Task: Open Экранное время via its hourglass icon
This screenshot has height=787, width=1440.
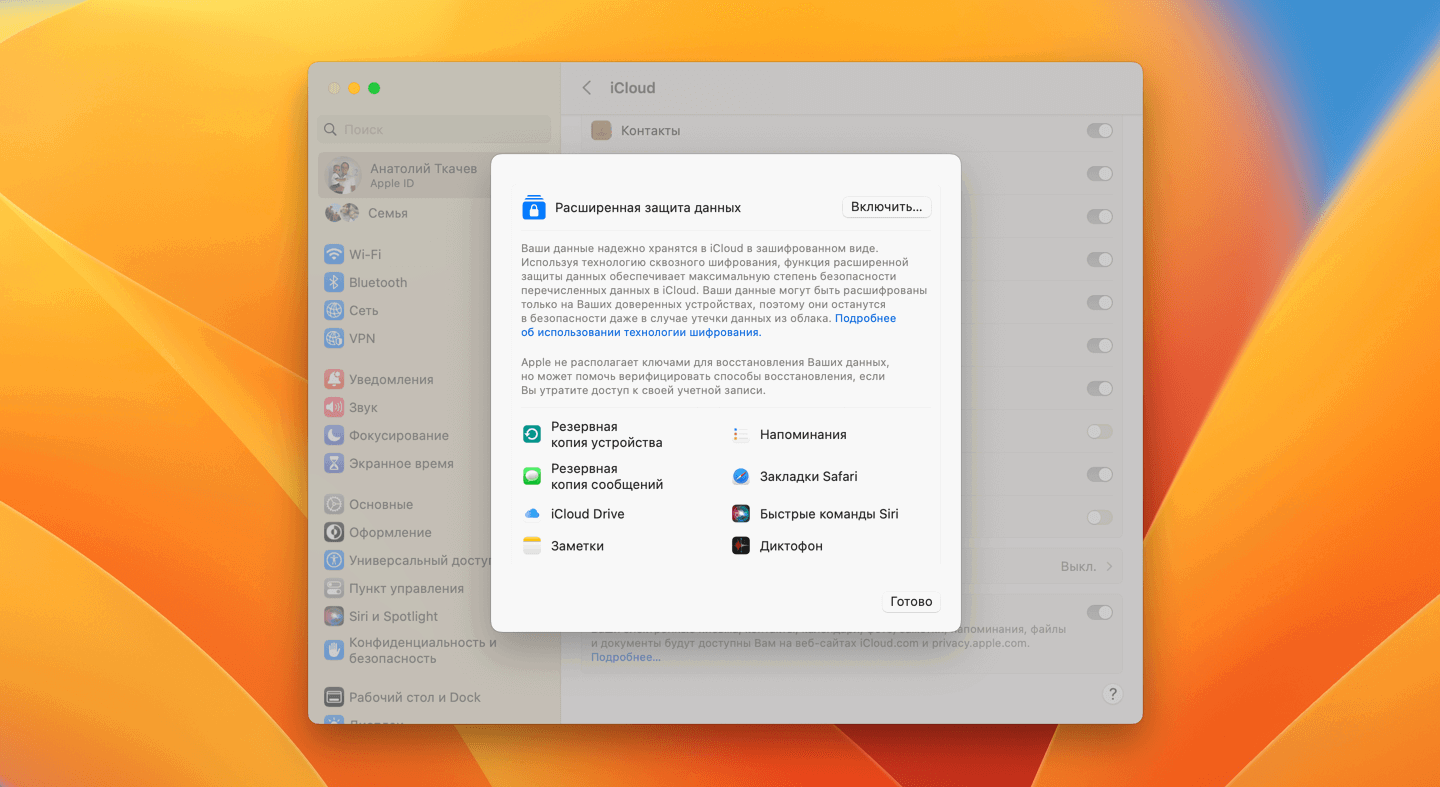Action: pos(334,464)
